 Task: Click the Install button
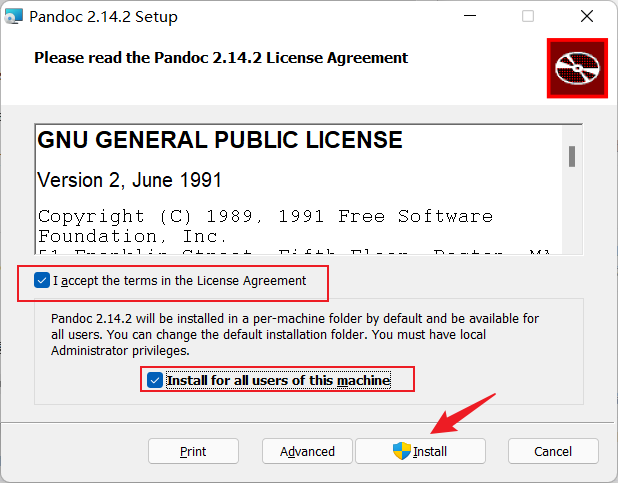pyautogui.click(x=421, y=451)
